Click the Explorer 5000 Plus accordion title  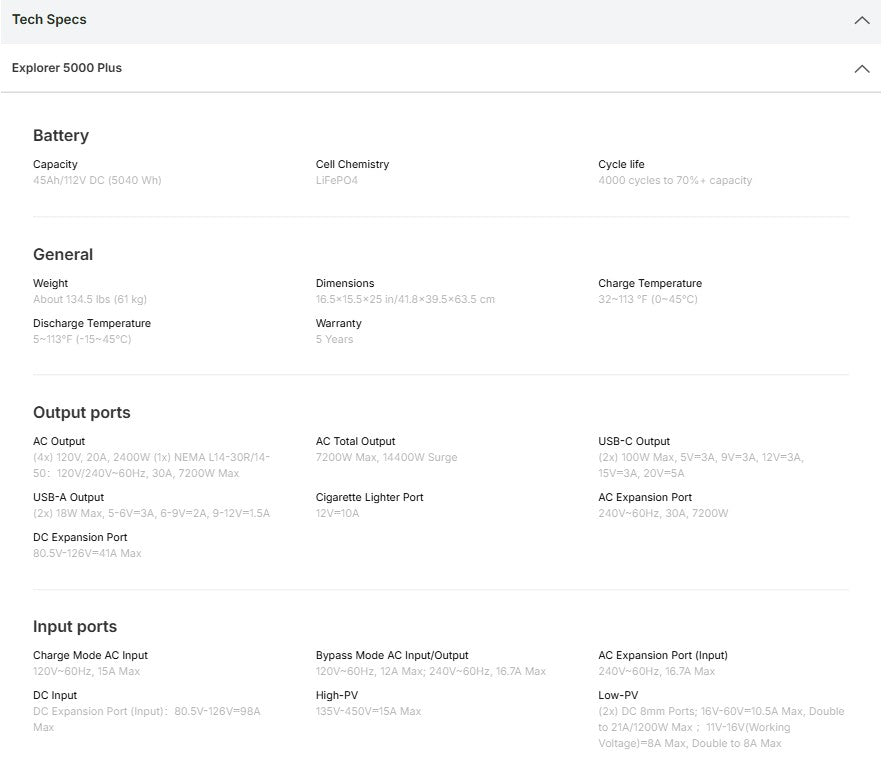click(67, 68)
